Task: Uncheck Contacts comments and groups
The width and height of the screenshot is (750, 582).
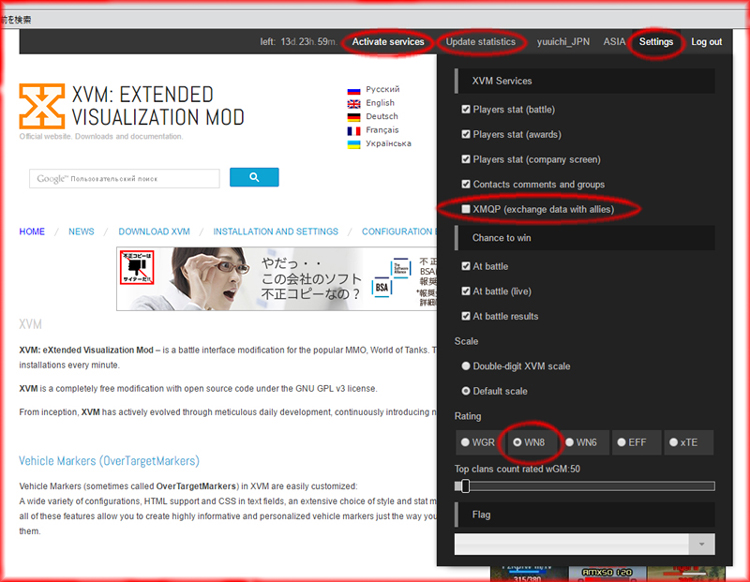Action: click(466, 184)
